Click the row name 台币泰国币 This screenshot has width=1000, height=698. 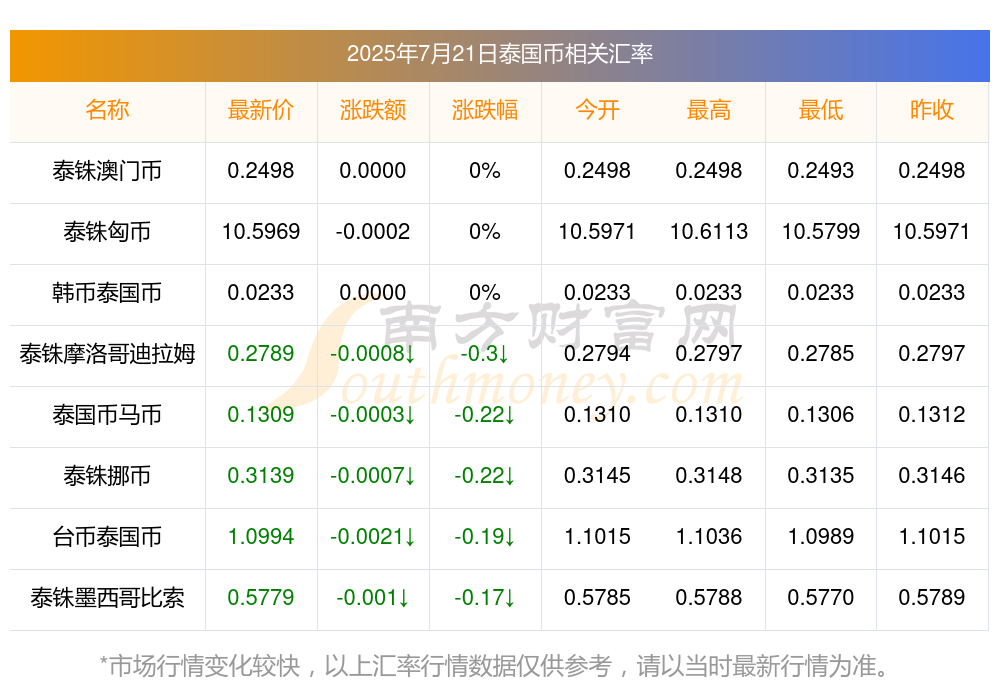tap(107, 537)
